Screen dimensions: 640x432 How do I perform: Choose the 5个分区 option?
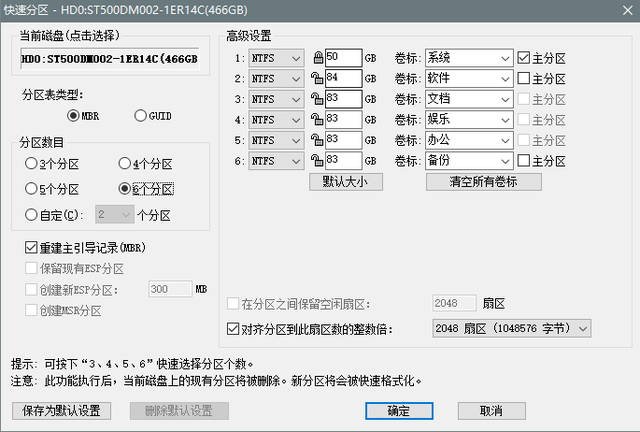[x=52, y=189]
